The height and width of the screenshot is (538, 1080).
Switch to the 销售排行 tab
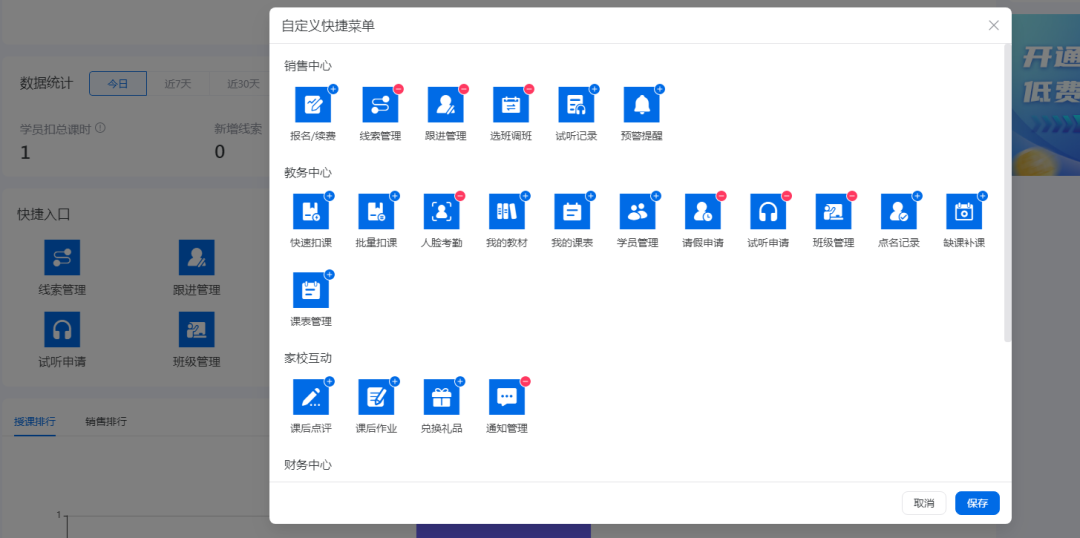coord(106,422)
